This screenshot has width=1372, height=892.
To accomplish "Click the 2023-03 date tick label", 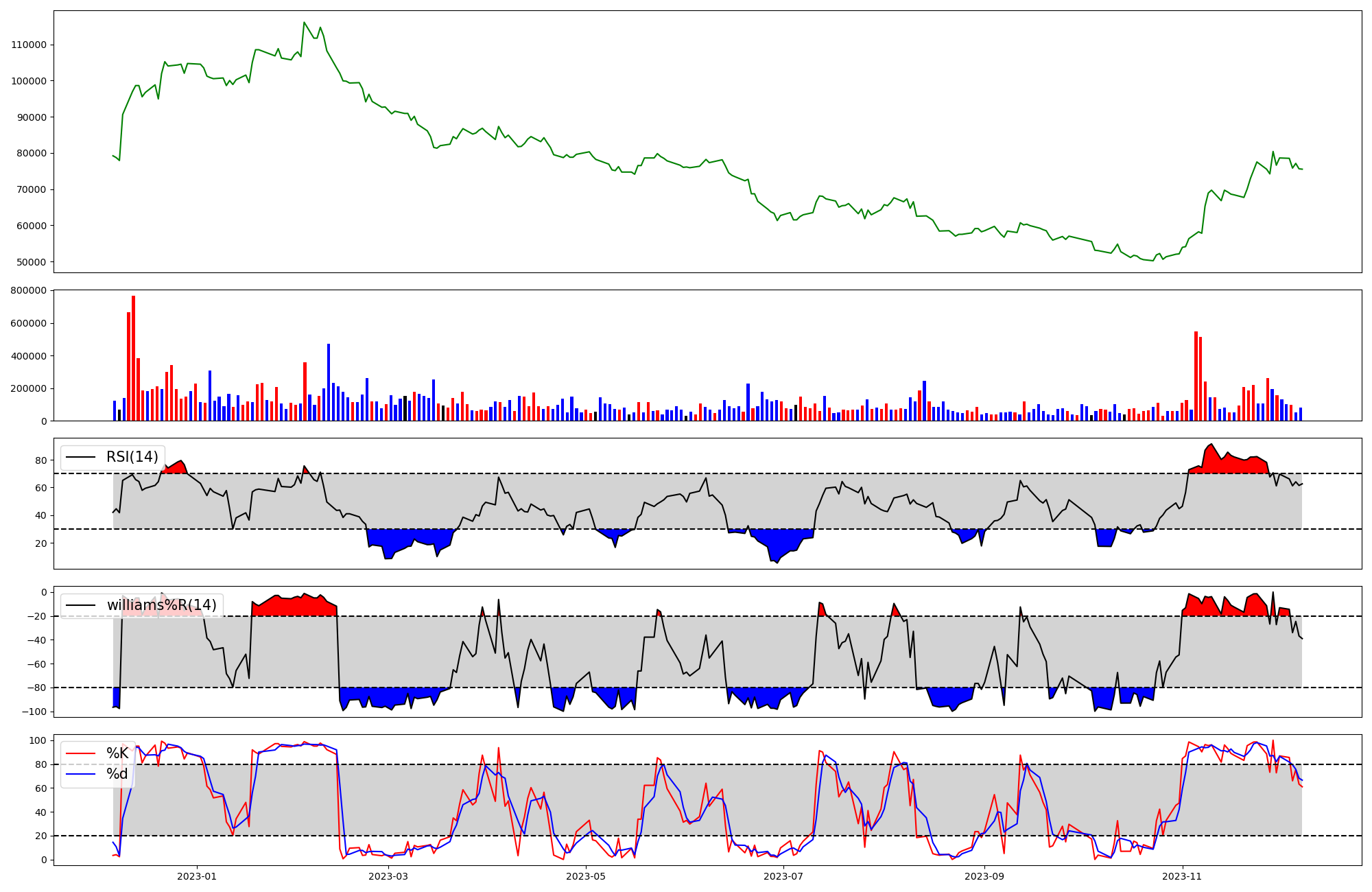I will [x=388, y=876].
